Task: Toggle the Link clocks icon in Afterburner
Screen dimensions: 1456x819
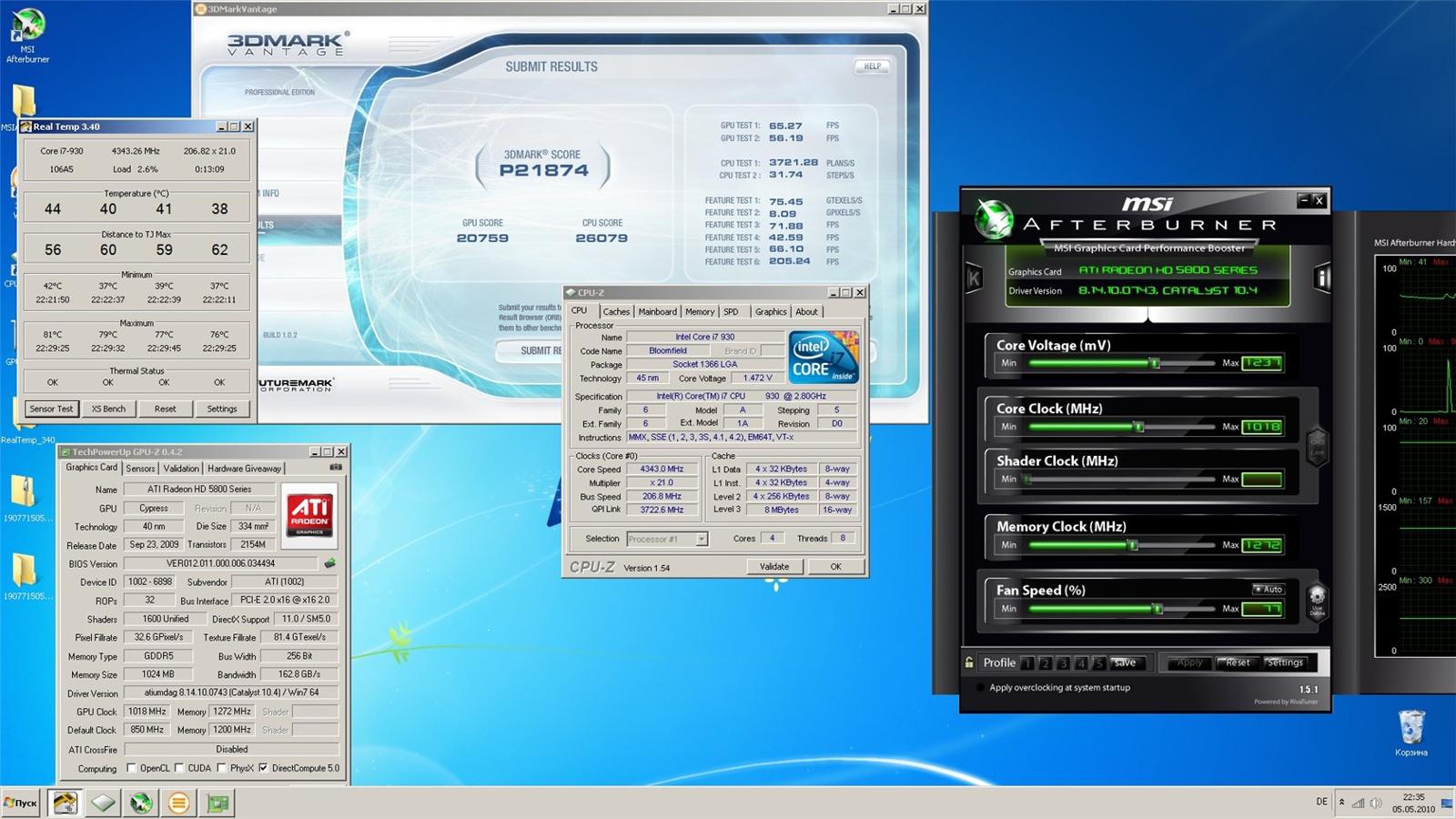Action: click(x=1317, y=447)
